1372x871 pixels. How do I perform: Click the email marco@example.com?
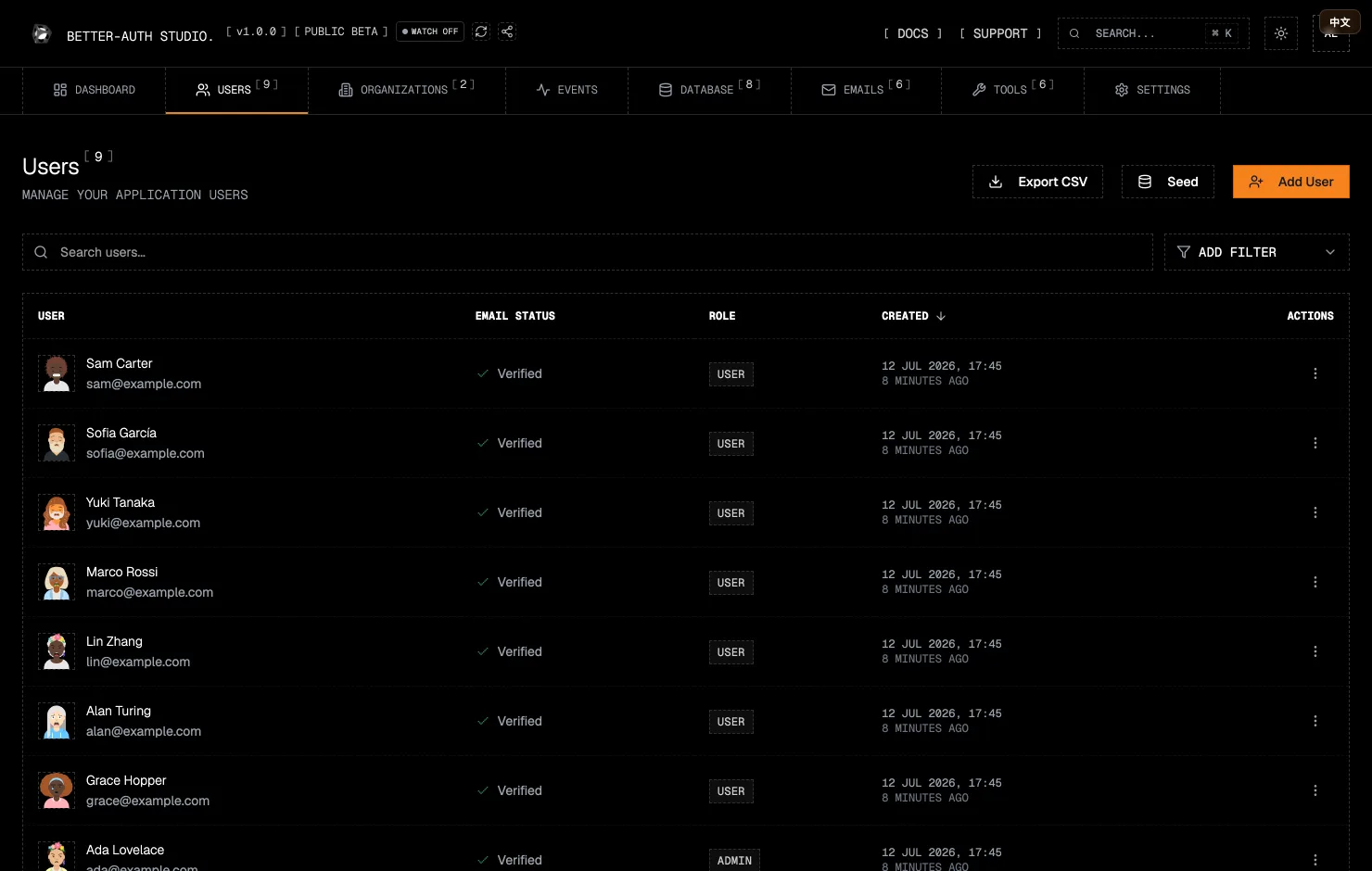149,592
